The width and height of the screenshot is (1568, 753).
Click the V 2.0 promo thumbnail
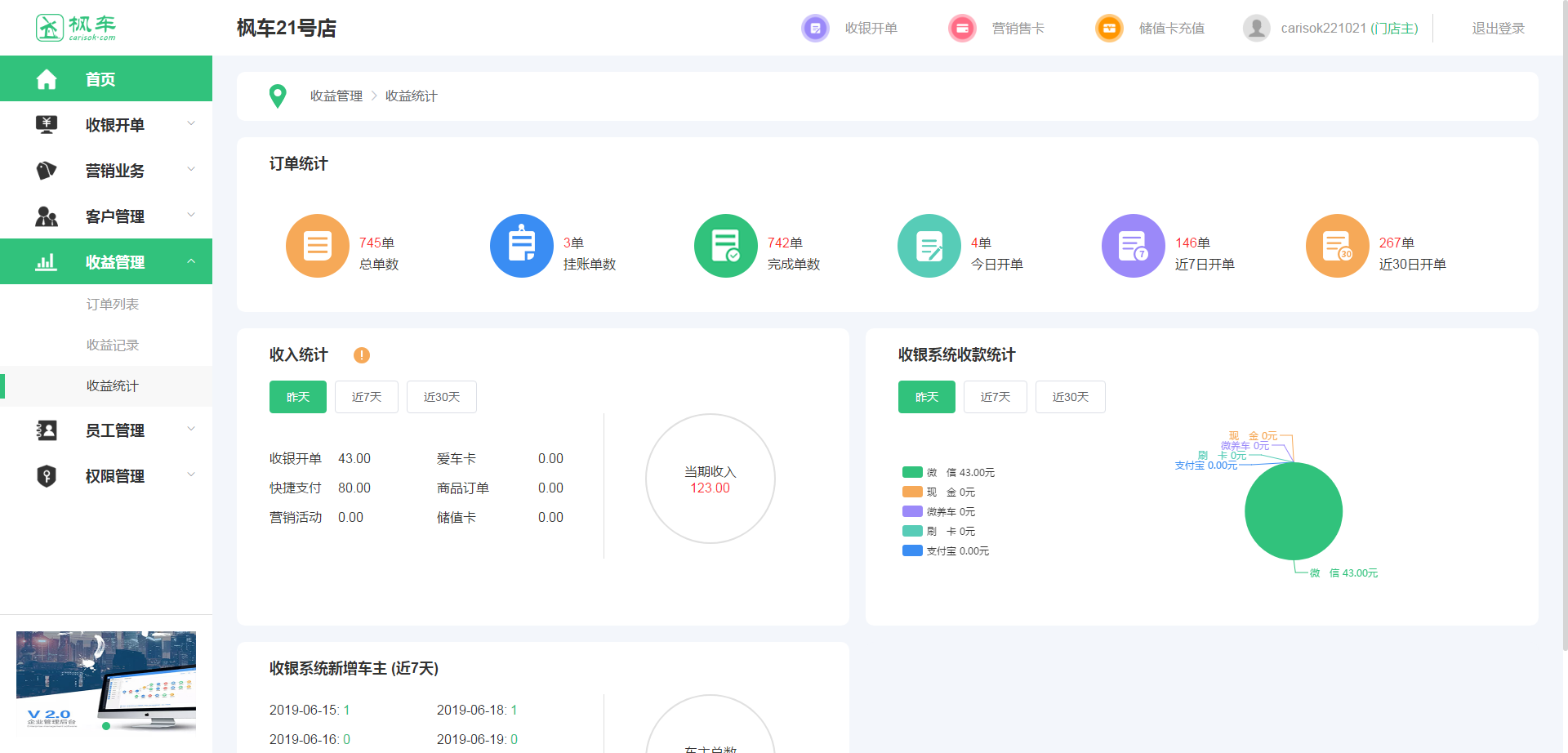(x=106, y=680)
